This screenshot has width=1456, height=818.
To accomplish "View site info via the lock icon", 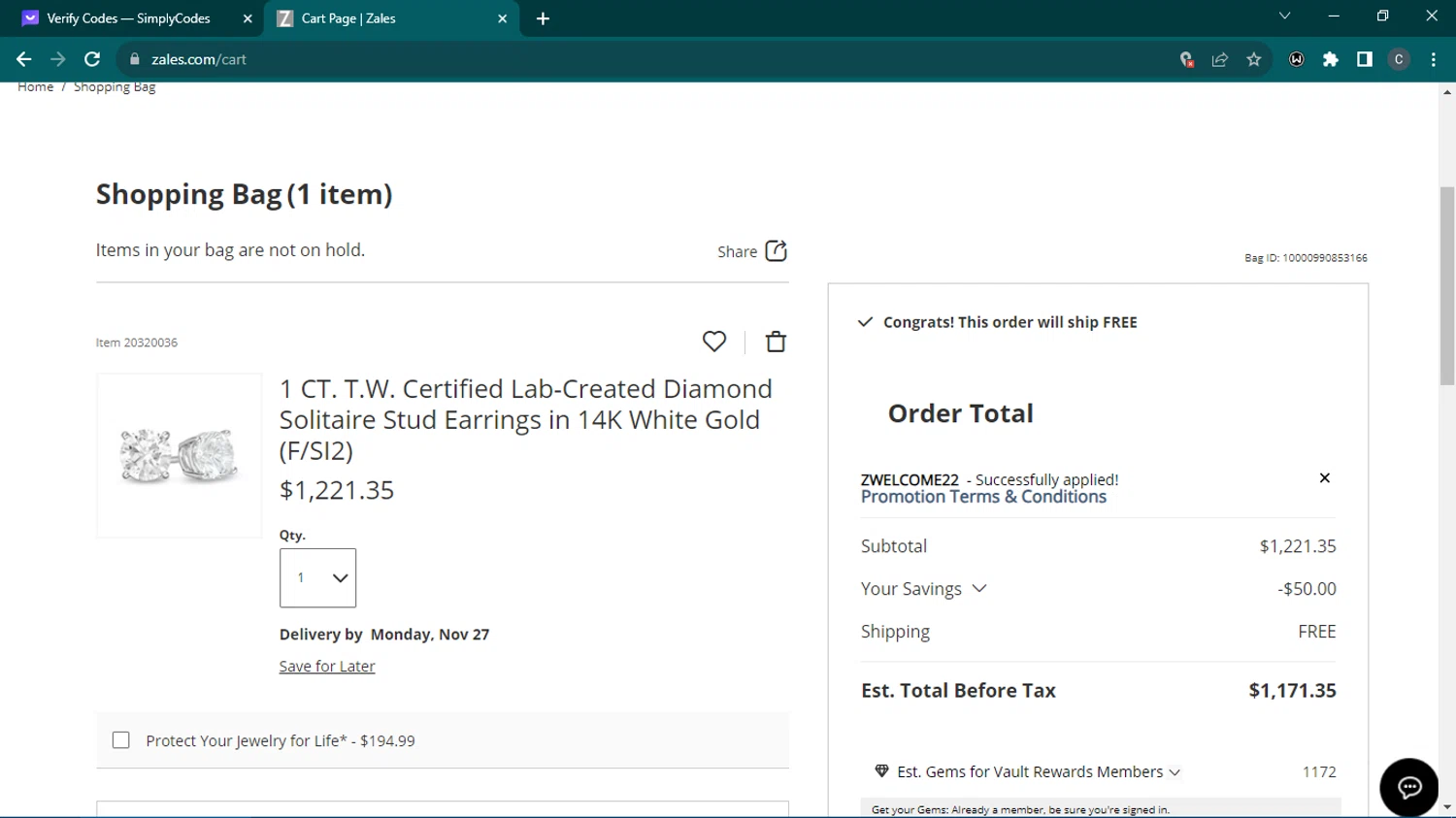I will click(135, 59).
